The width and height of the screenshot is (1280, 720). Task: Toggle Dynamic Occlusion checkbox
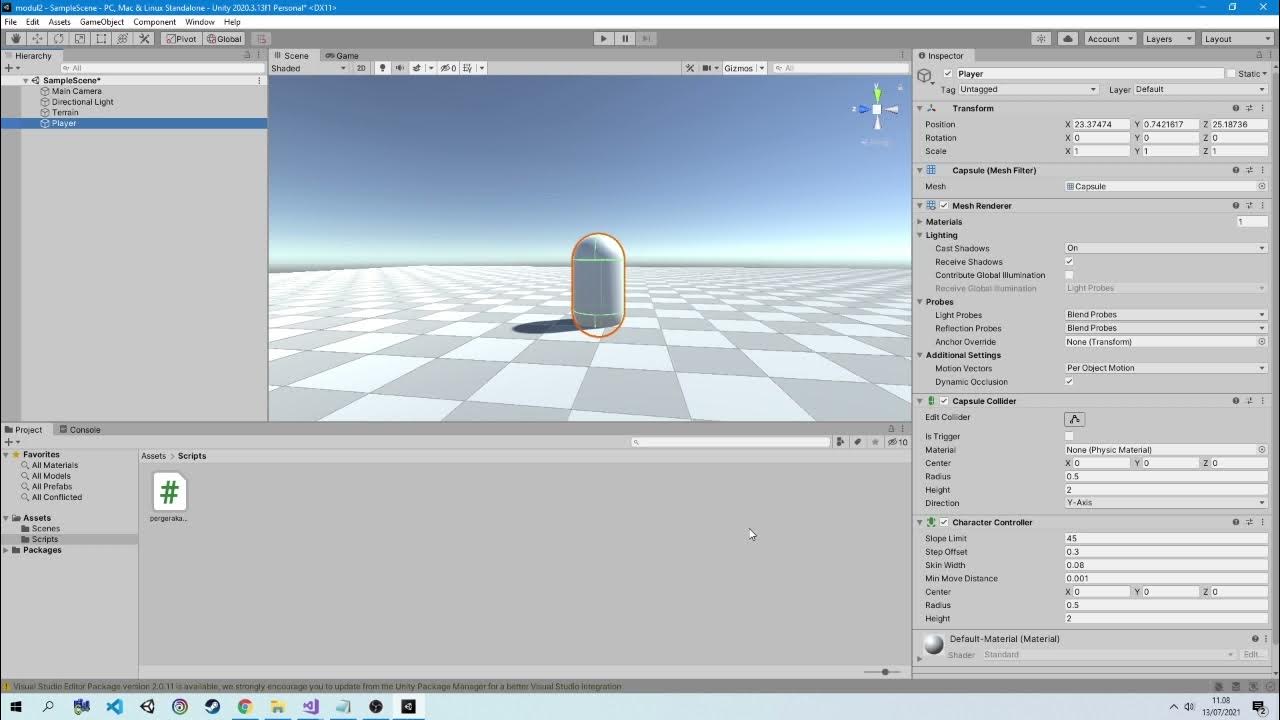1069,381
